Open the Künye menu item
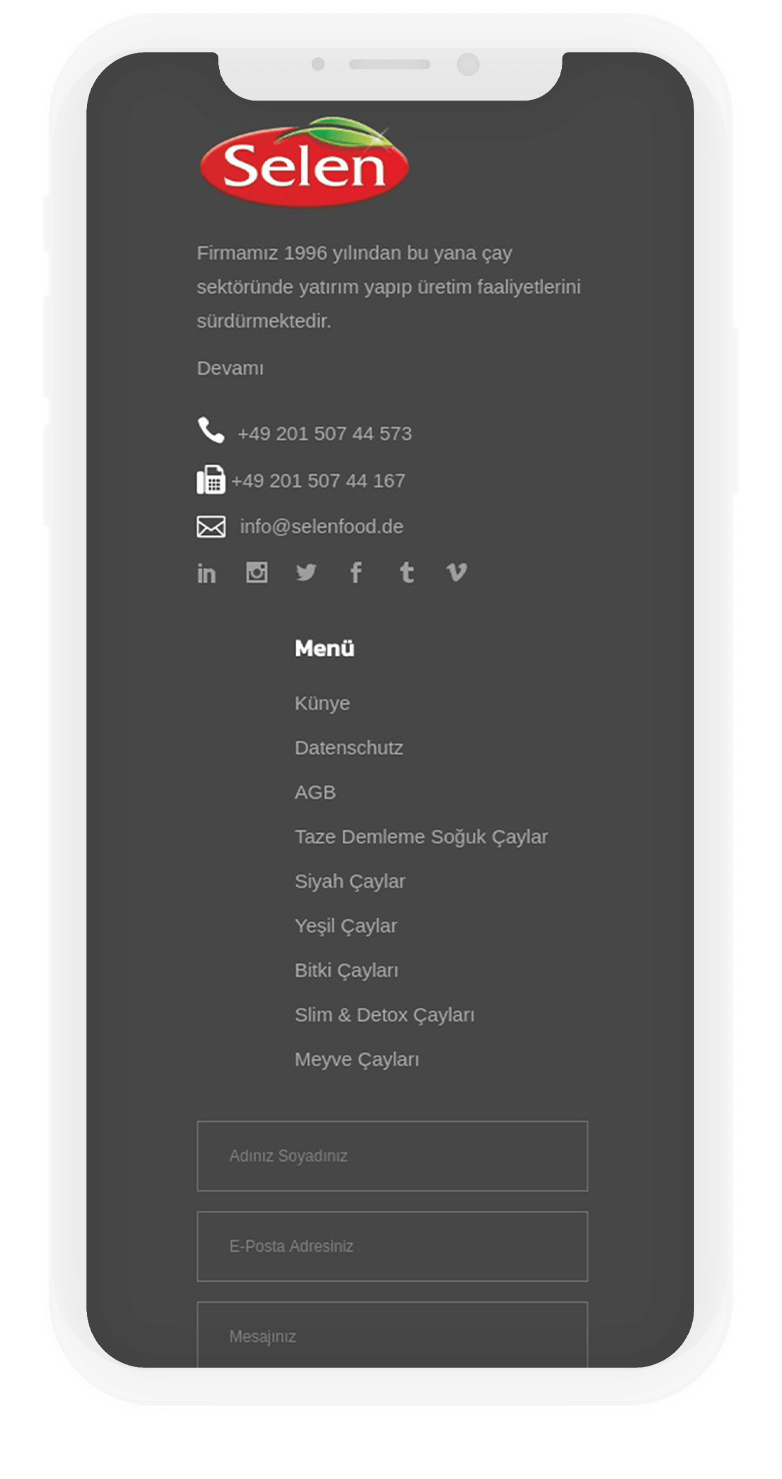Image resolution: width=782 pixels, height=1479 pixels. pyautogui.click(x=322, y=703)
